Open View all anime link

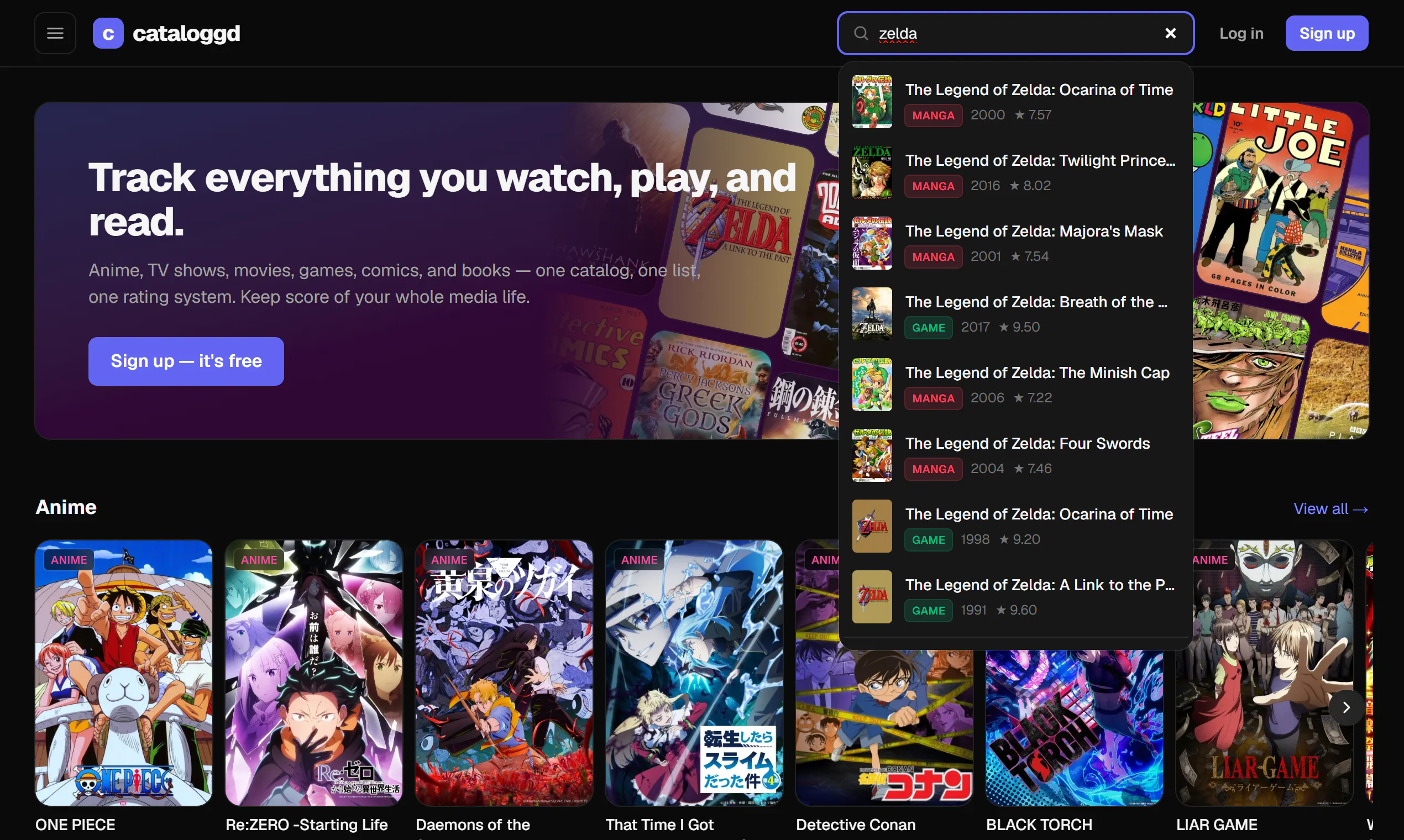(x=1330, y=508)
